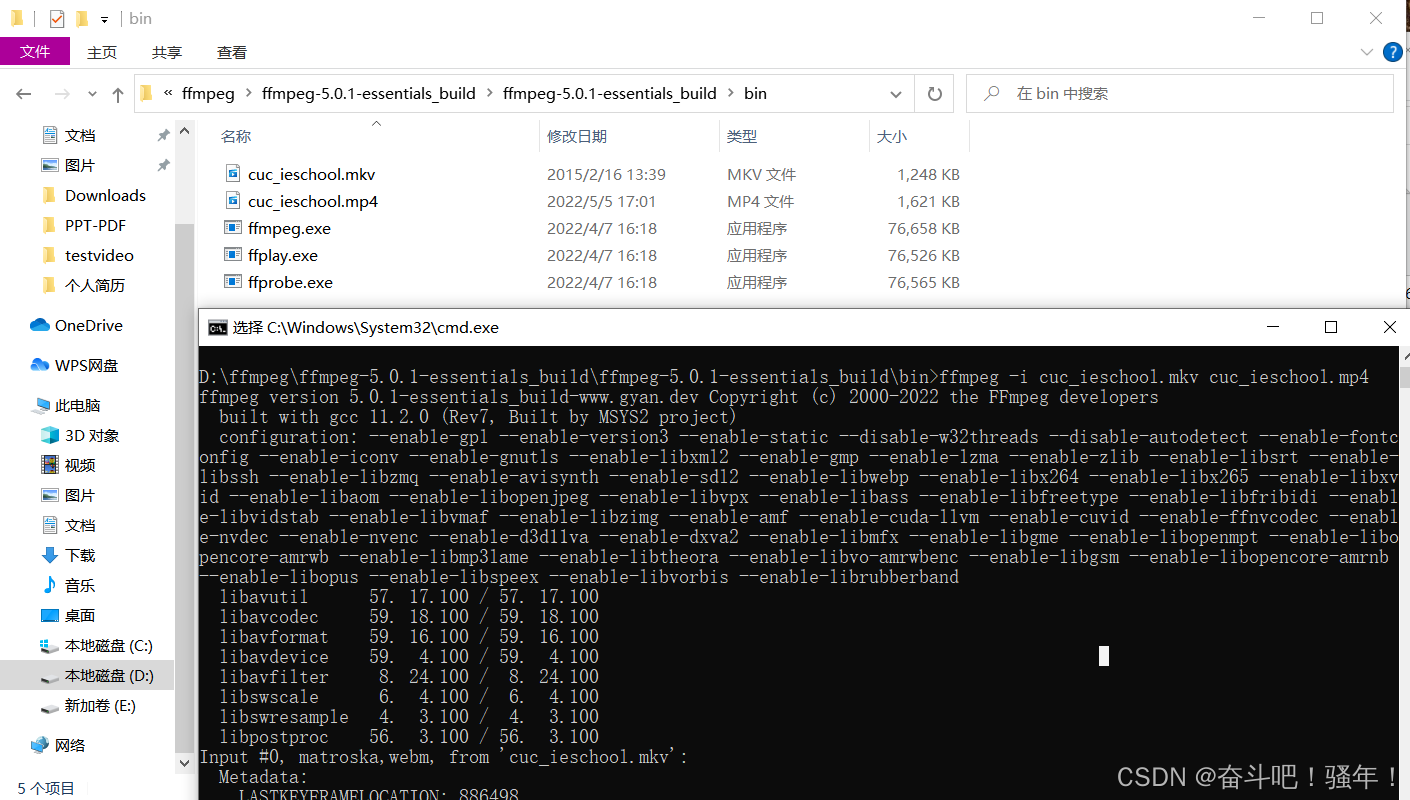The height and width of the screenshot is (800, 1410).
Task: Click the cmd window vertical scrollbar thumb
Action: tap(1403, 377)
